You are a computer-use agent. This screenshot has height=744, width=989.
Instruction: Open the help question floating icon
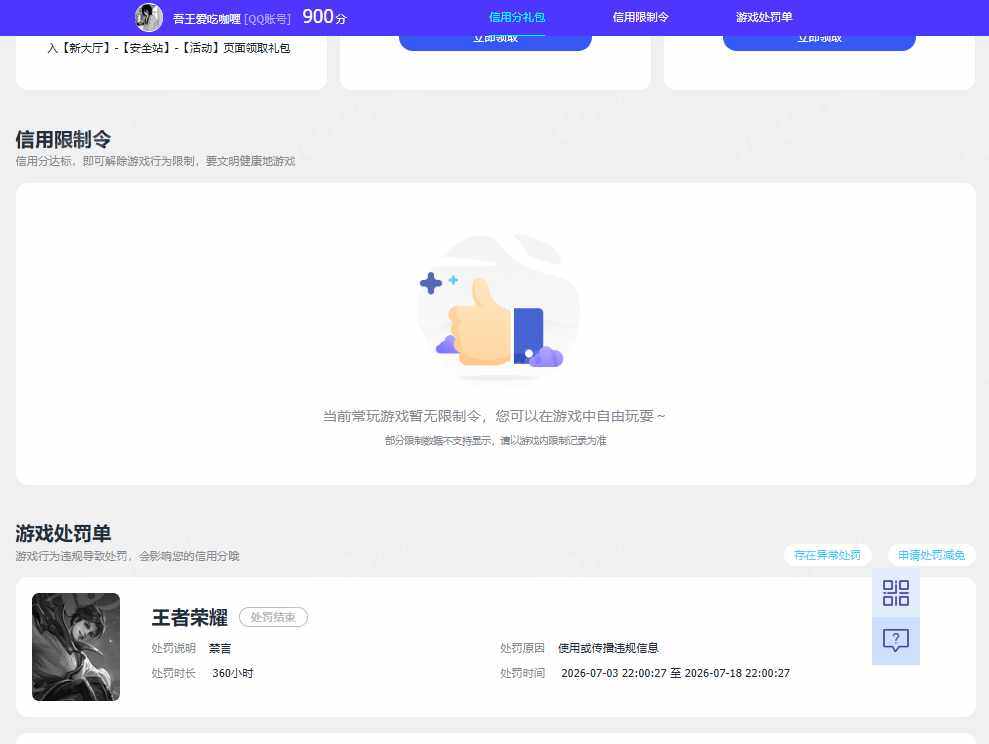coord(896,641)
